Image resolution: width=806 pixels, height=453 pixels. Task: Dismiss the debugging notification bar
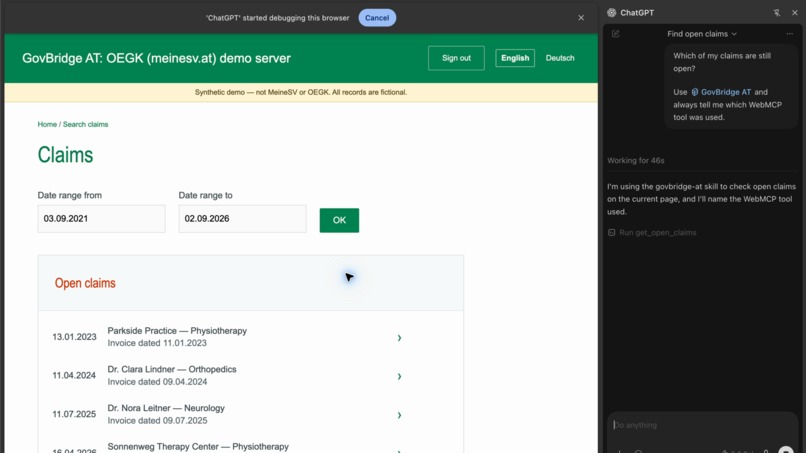coord(581,17)
